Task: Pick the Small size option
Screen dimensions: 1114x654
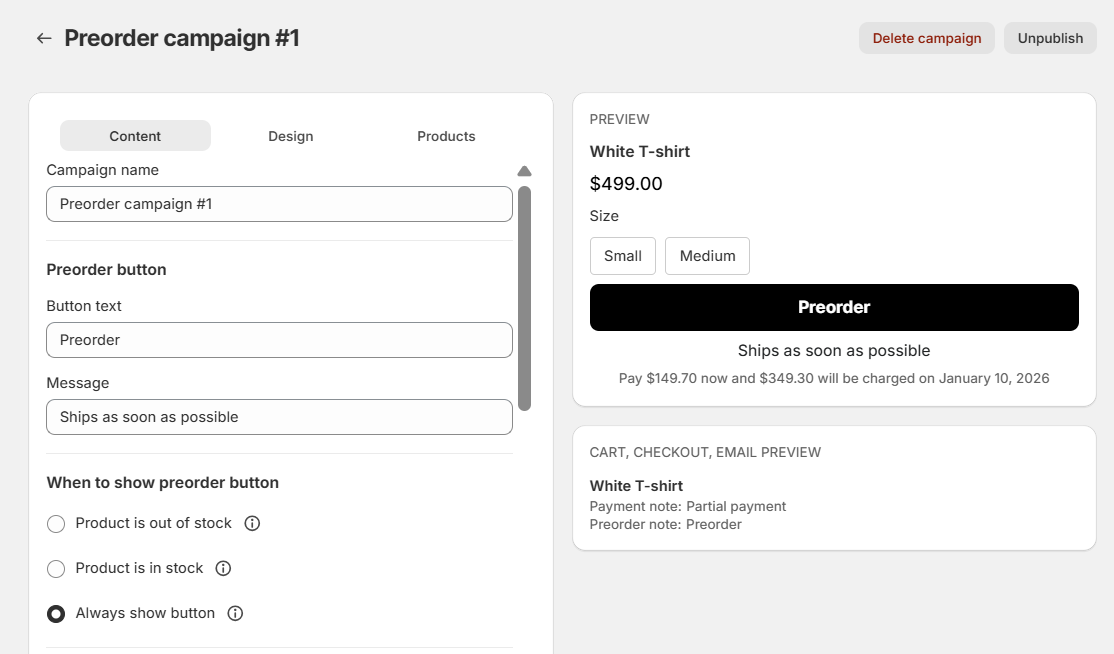Action: 622,256
